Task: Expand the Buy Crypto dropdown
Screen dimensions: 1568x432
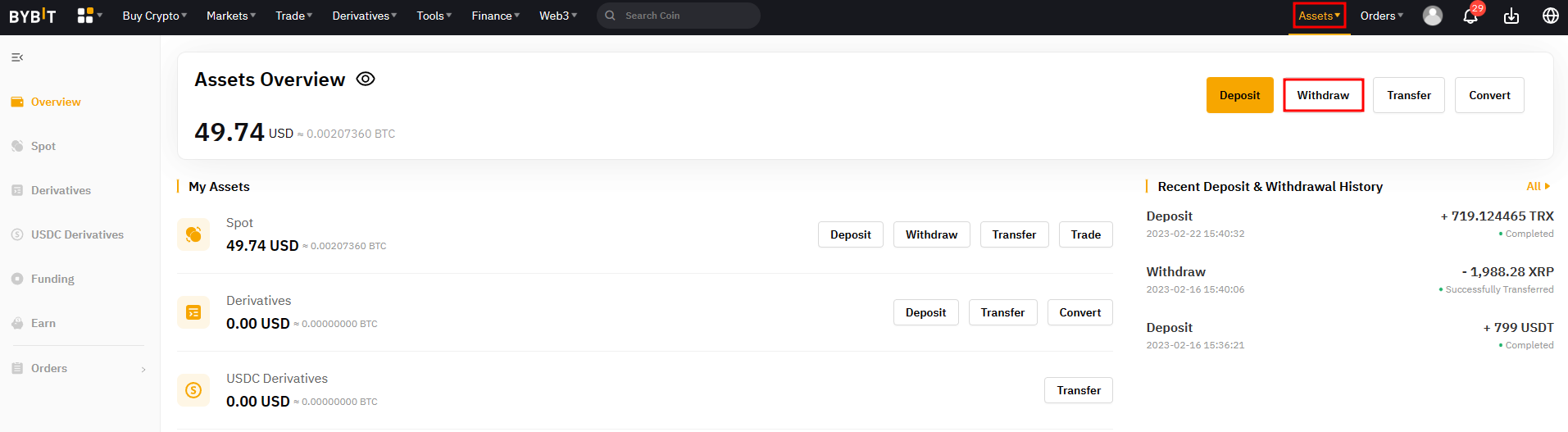Action: click(x=154, y=16)
